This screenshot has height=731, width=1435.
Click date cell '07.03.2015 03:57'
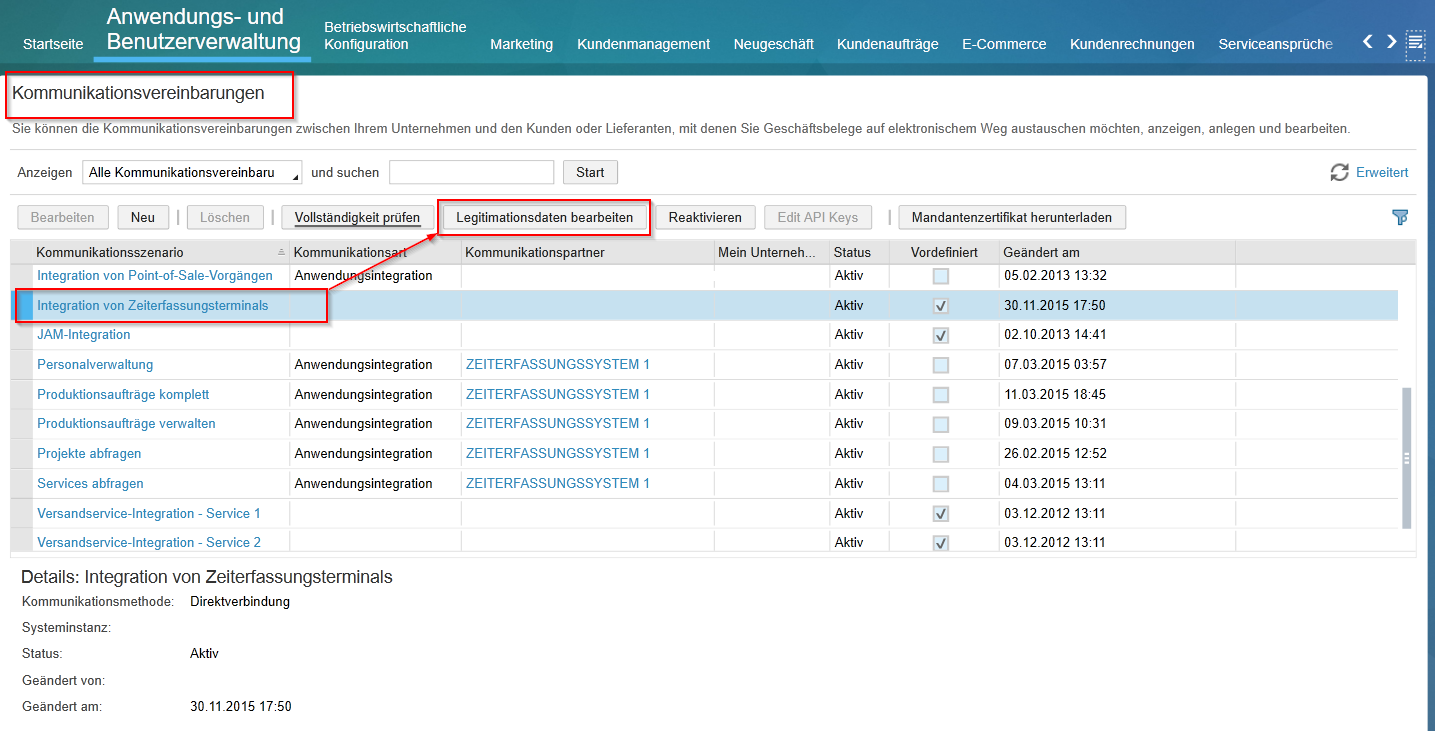point(1055,364)
